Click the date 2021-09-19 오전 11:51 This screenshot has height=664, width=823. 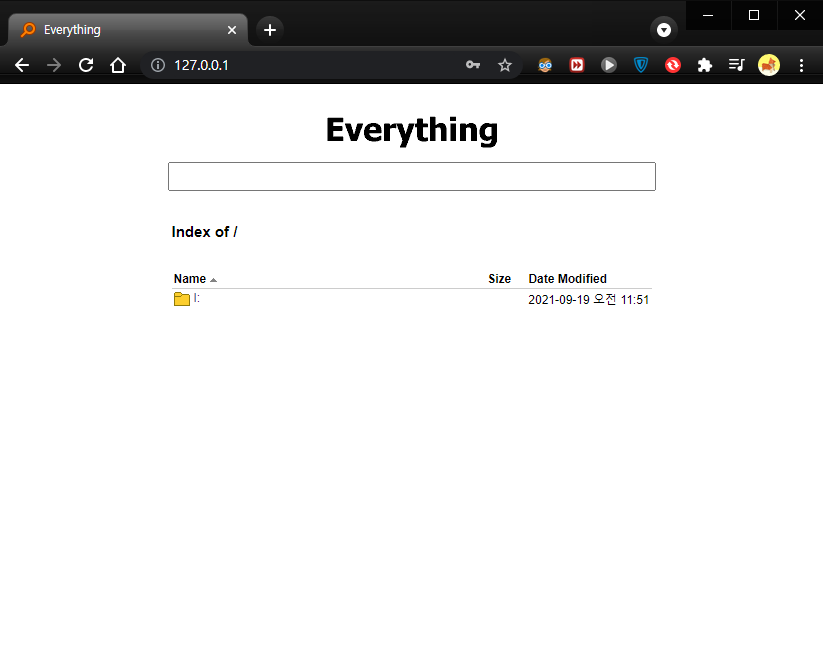[588, 300]
